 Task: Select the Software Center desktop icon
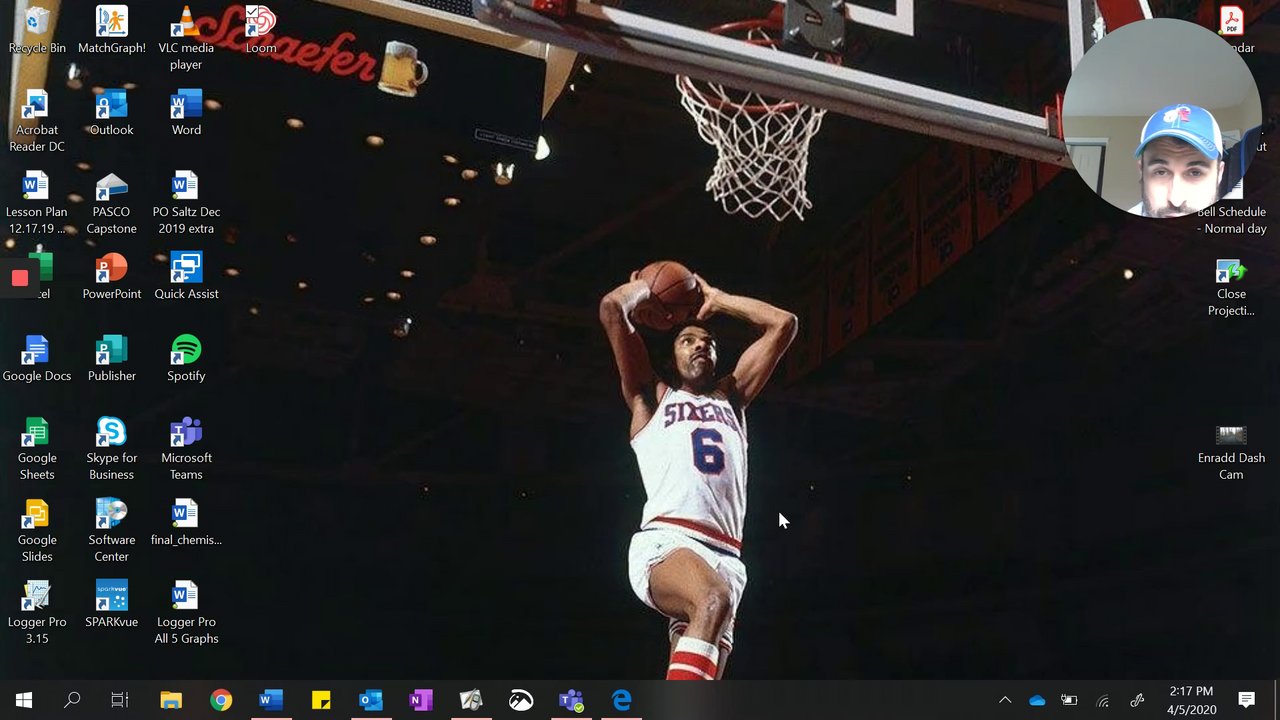111,530
